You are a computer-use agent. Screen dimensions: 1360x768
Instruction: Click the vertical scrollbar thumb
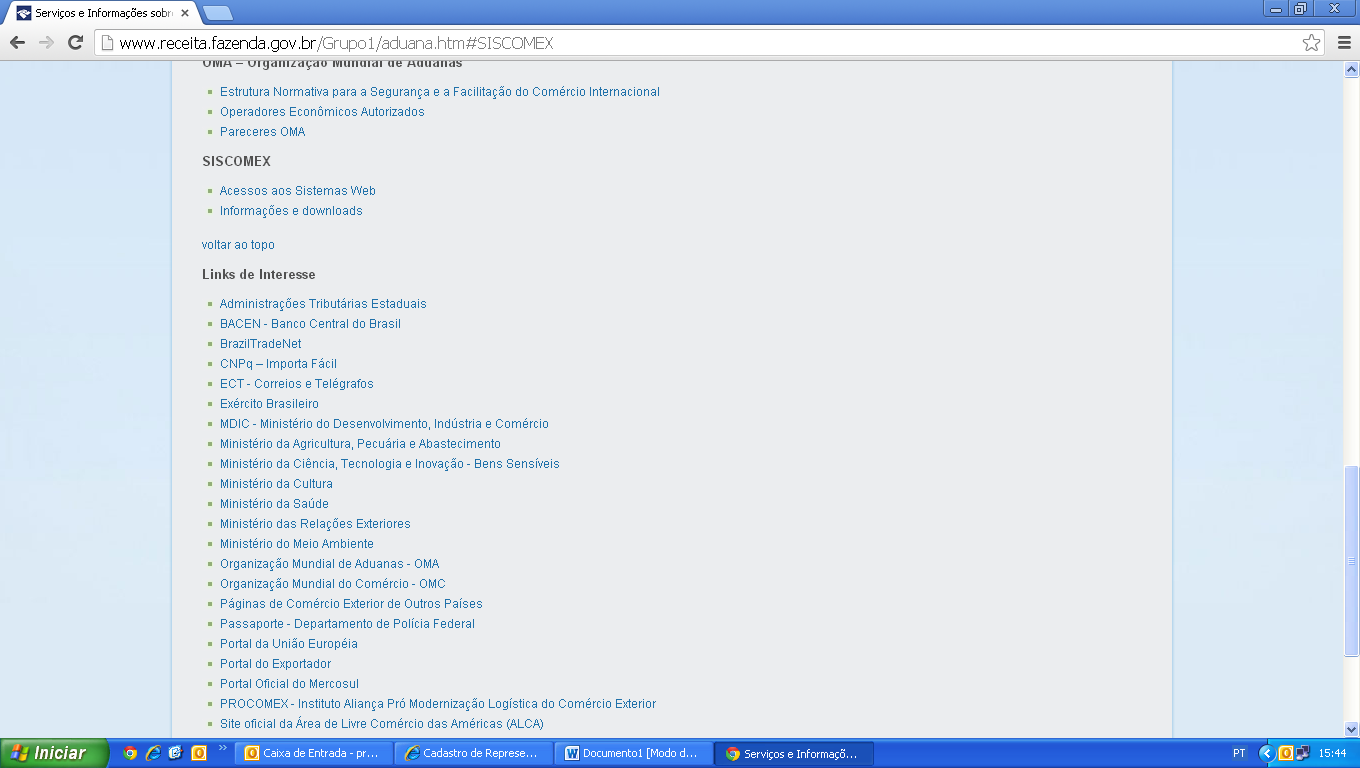(x=1351, y=560)
